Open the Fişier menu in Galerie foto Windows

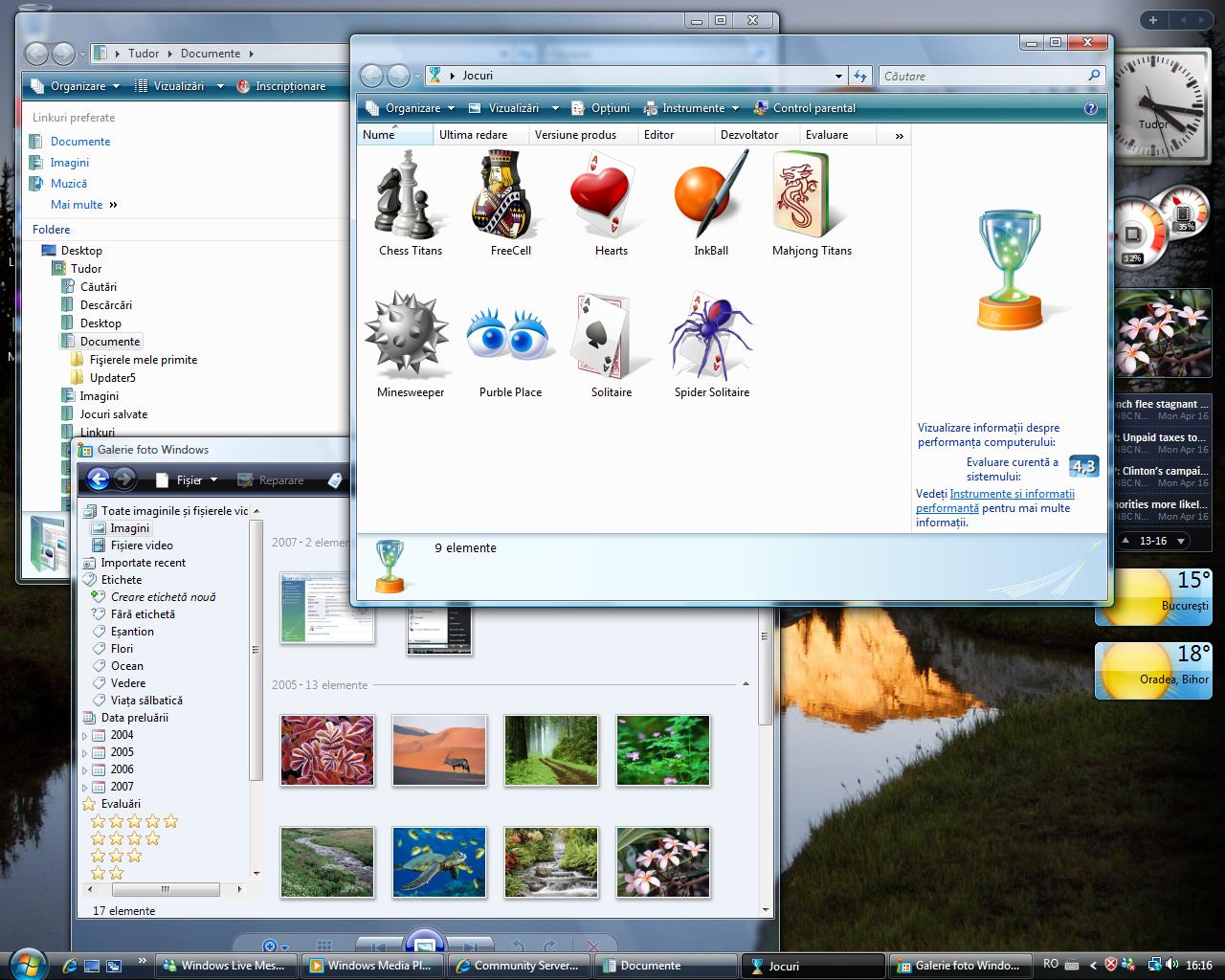188,479
